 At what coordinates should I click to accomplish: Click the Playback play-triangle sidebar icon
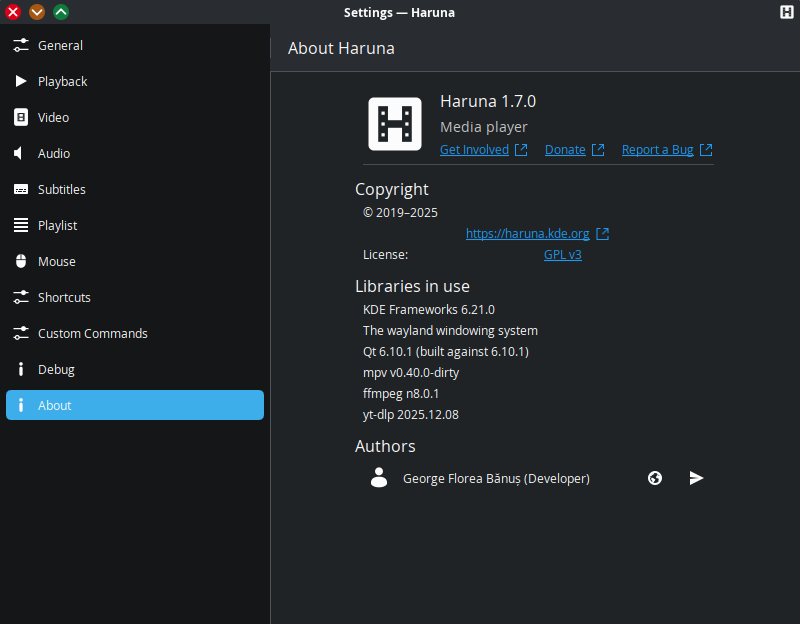pos(20,81)
